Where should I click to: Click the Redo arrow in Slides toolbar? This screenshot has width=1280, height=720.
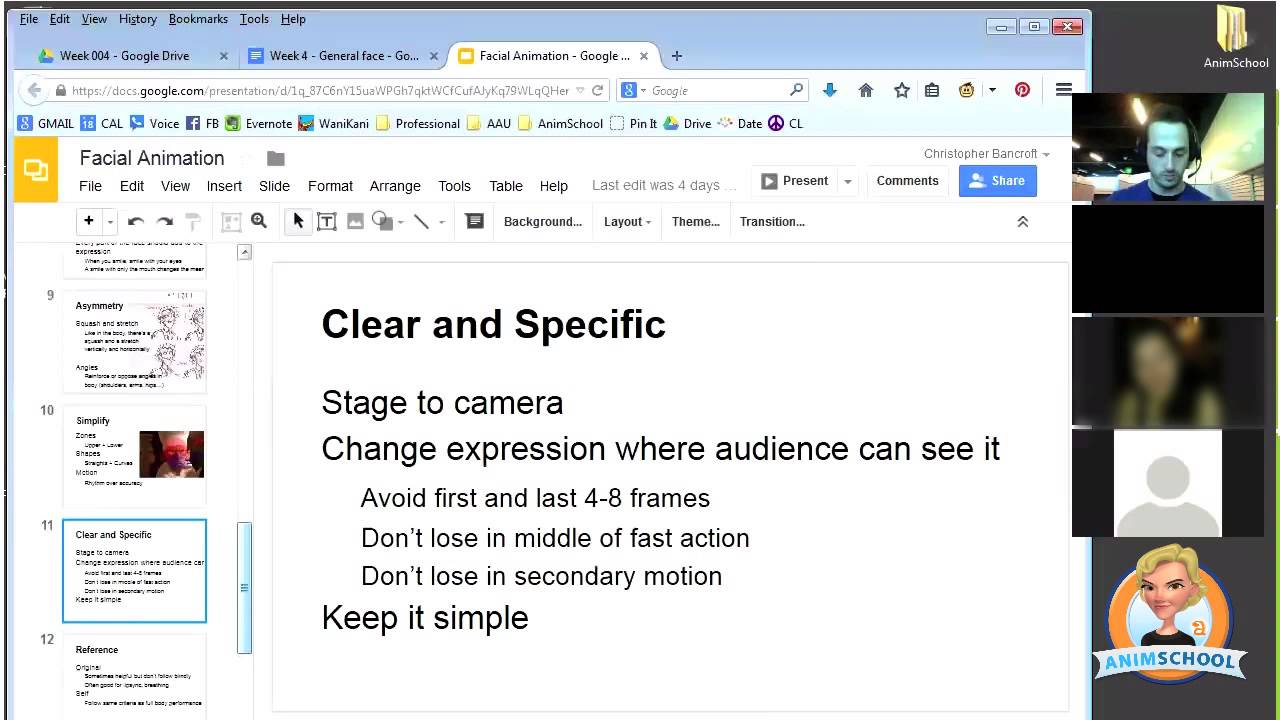(165, 222)
